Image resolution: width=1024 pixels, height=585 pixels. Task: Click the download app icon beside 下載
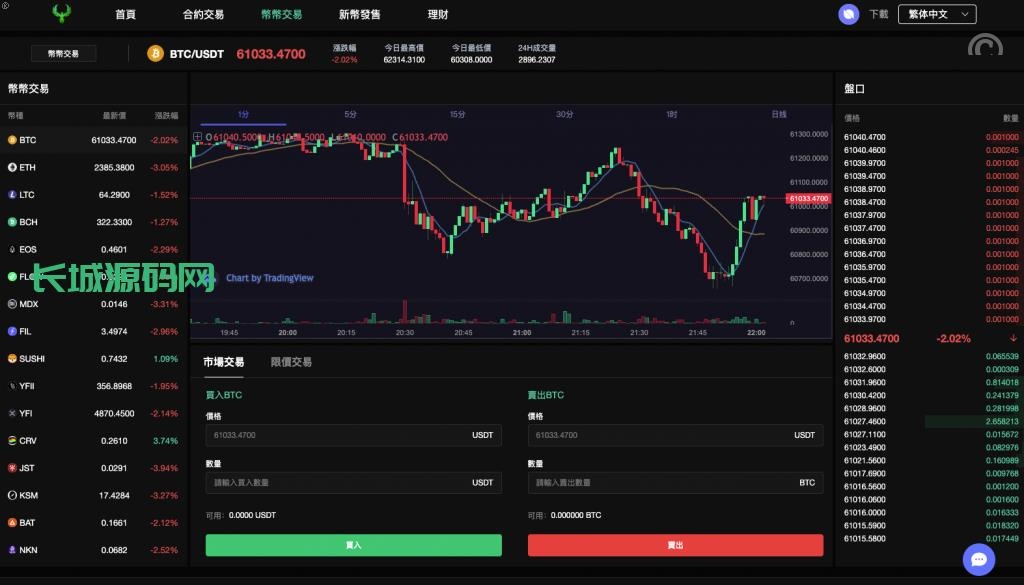tap(849, 14)
